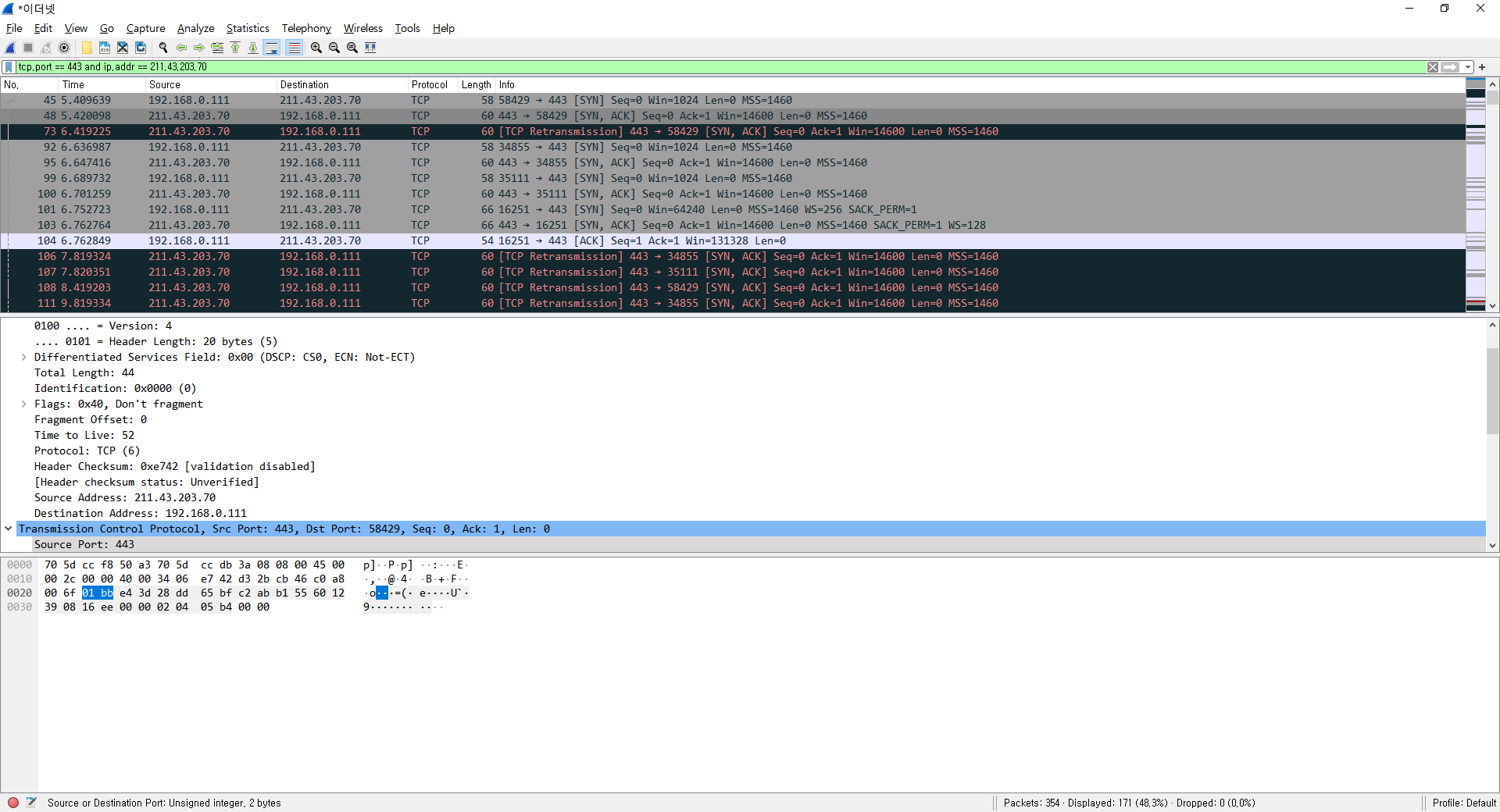Open capture options gear icon
Viewport: 1500px width, 812px height.
(64, 48)
